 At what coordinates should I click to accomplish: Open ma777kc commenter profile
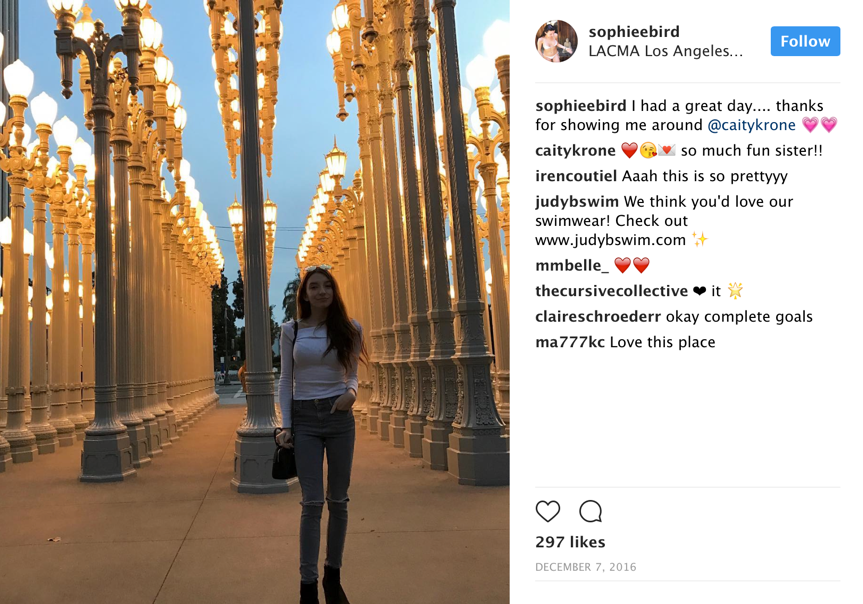[569, 342]
